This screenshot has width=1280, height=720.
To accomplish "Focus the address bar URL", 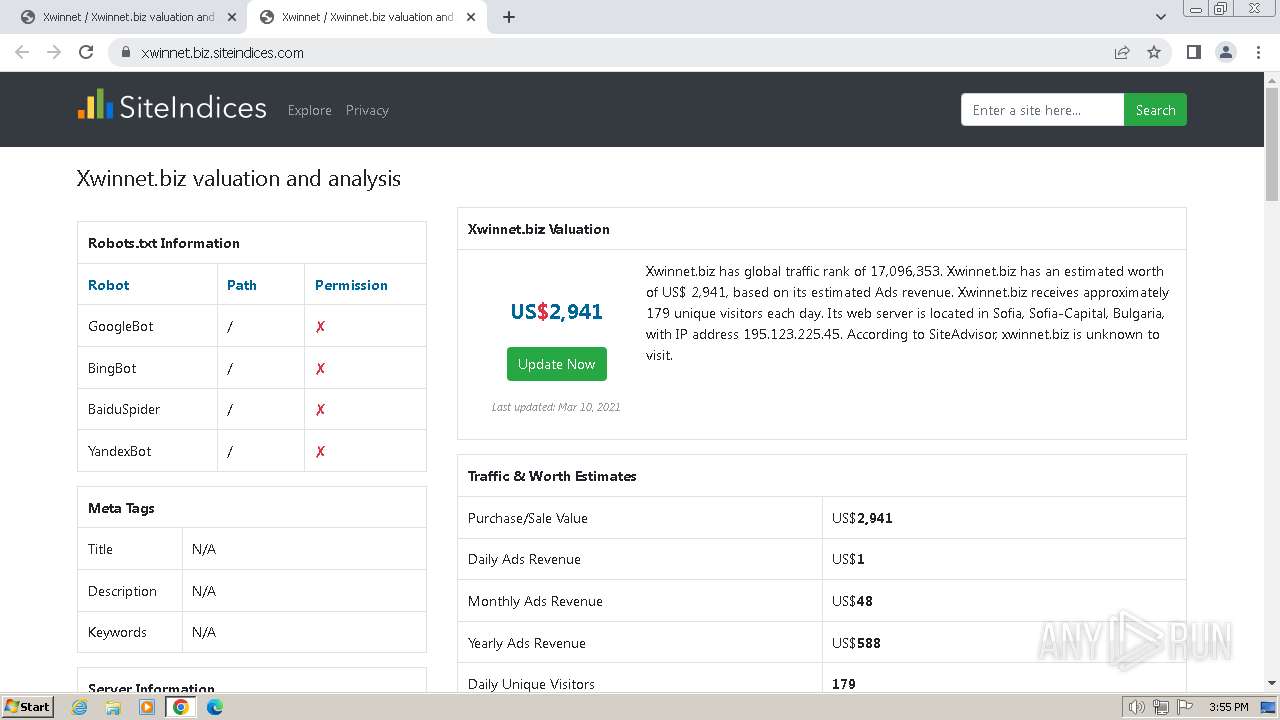I will (222, 53).
